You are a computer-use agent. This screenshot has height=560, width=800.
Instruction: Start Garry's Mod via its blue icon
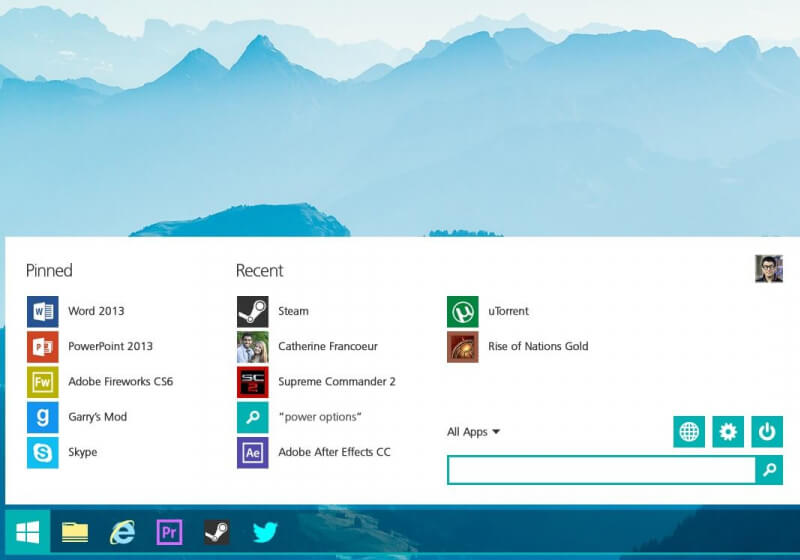(43, 417)
